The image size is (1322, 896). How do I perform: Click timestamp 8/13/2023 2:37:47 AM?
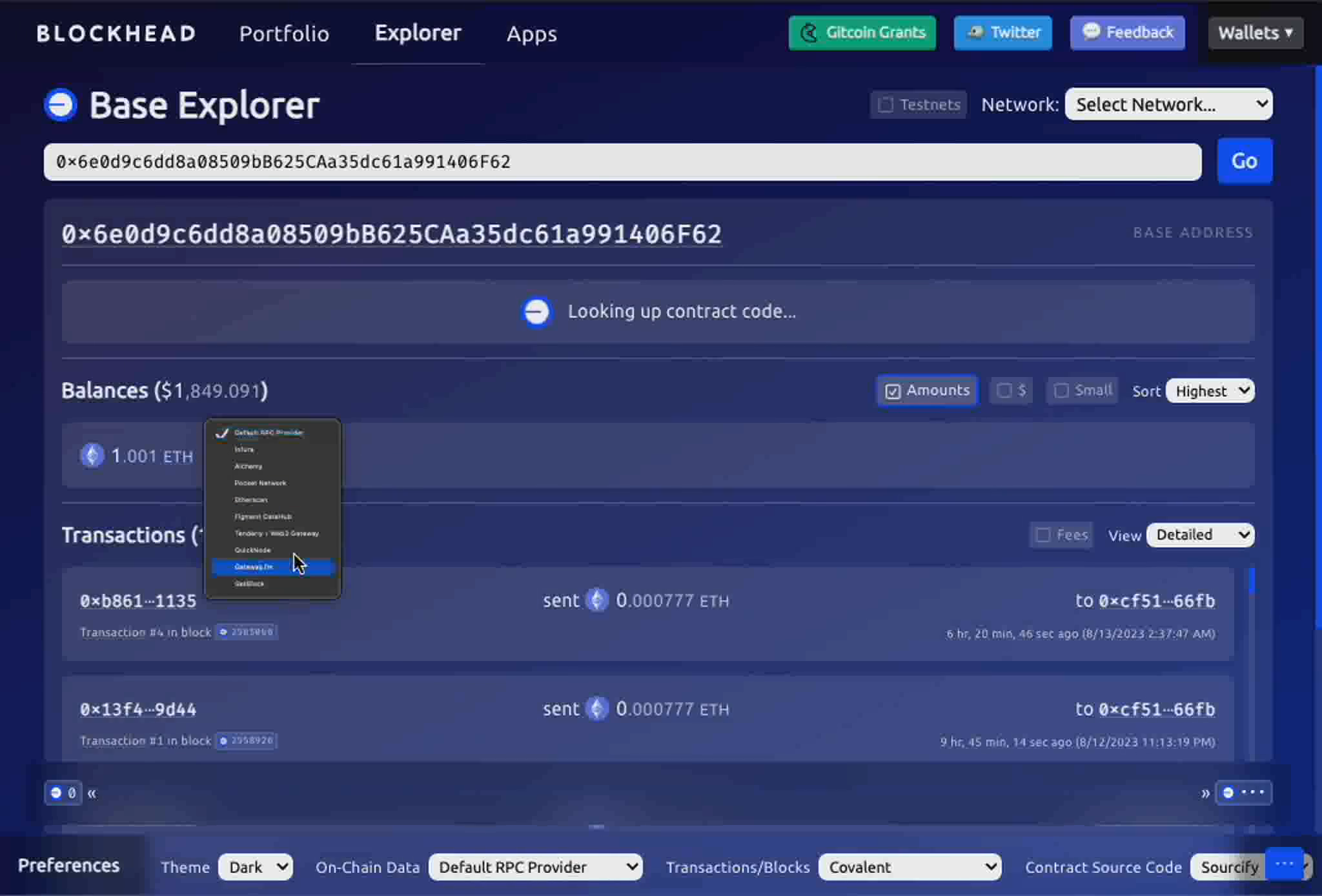(1148, 634)
